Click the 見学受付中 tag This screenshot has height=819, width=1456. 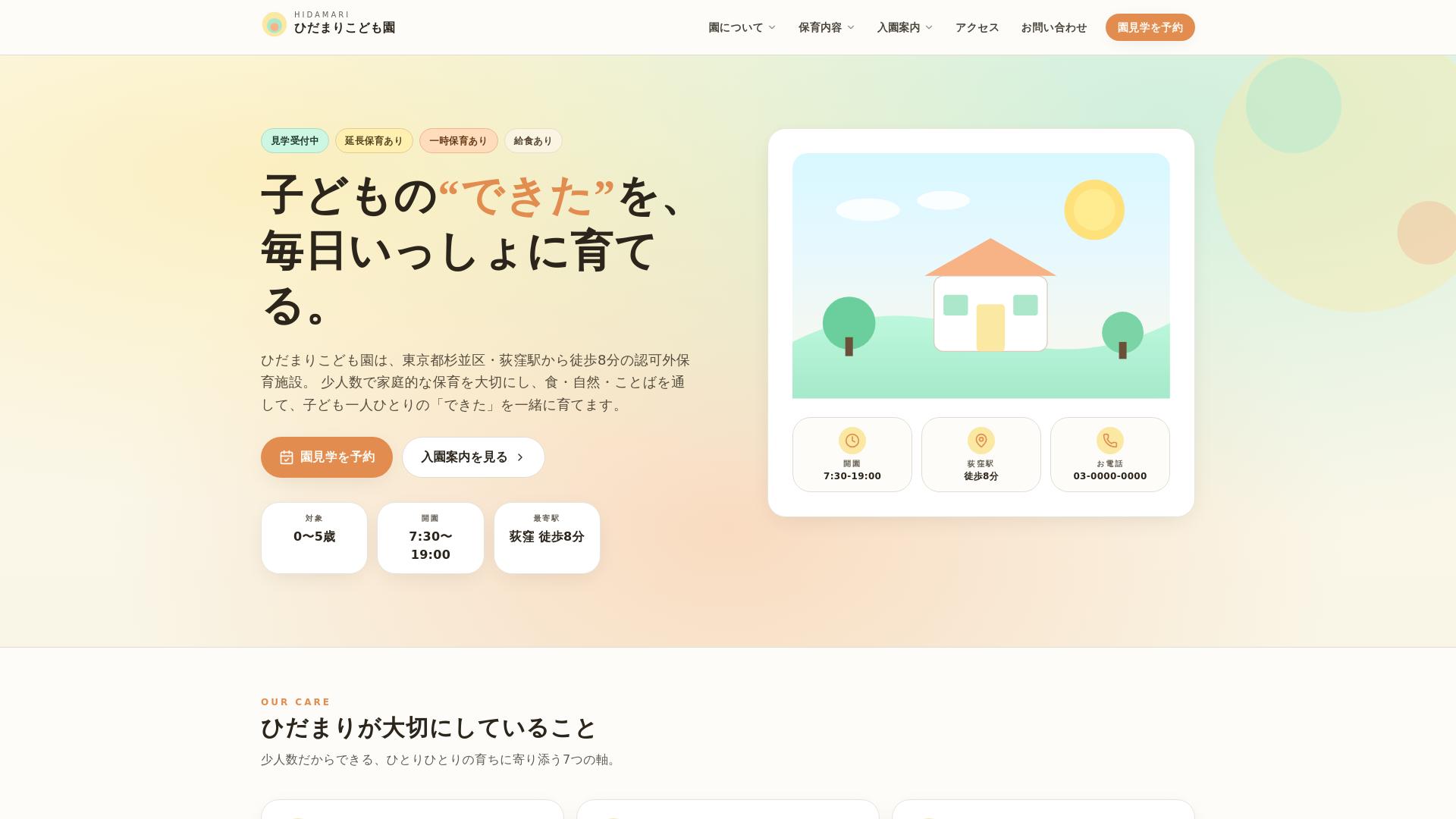[295, 141]
